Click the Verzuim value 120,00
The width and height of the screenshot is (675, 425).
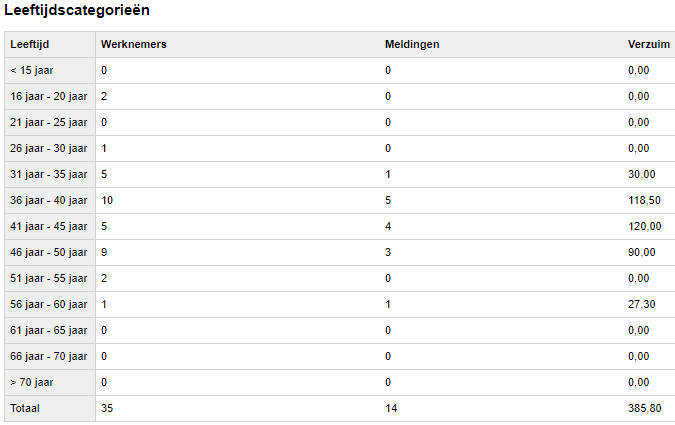tap(645, 226)
